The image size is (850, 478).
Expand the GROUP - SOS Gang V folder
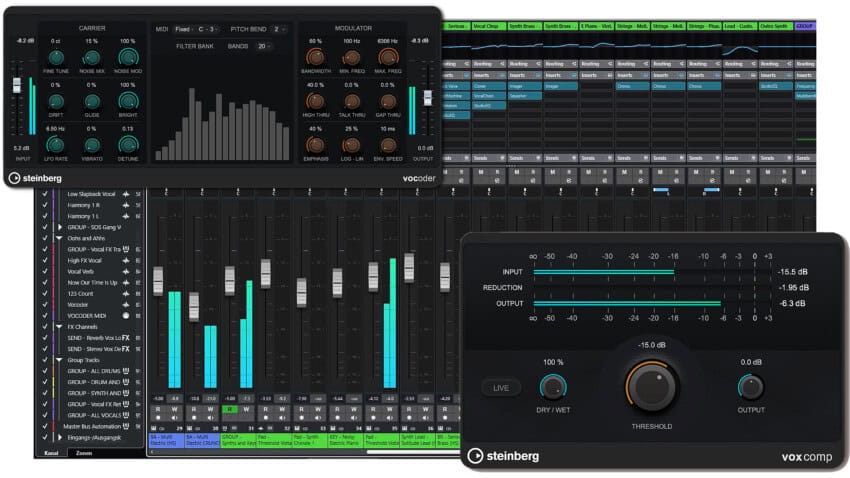(x=60, y=227)
